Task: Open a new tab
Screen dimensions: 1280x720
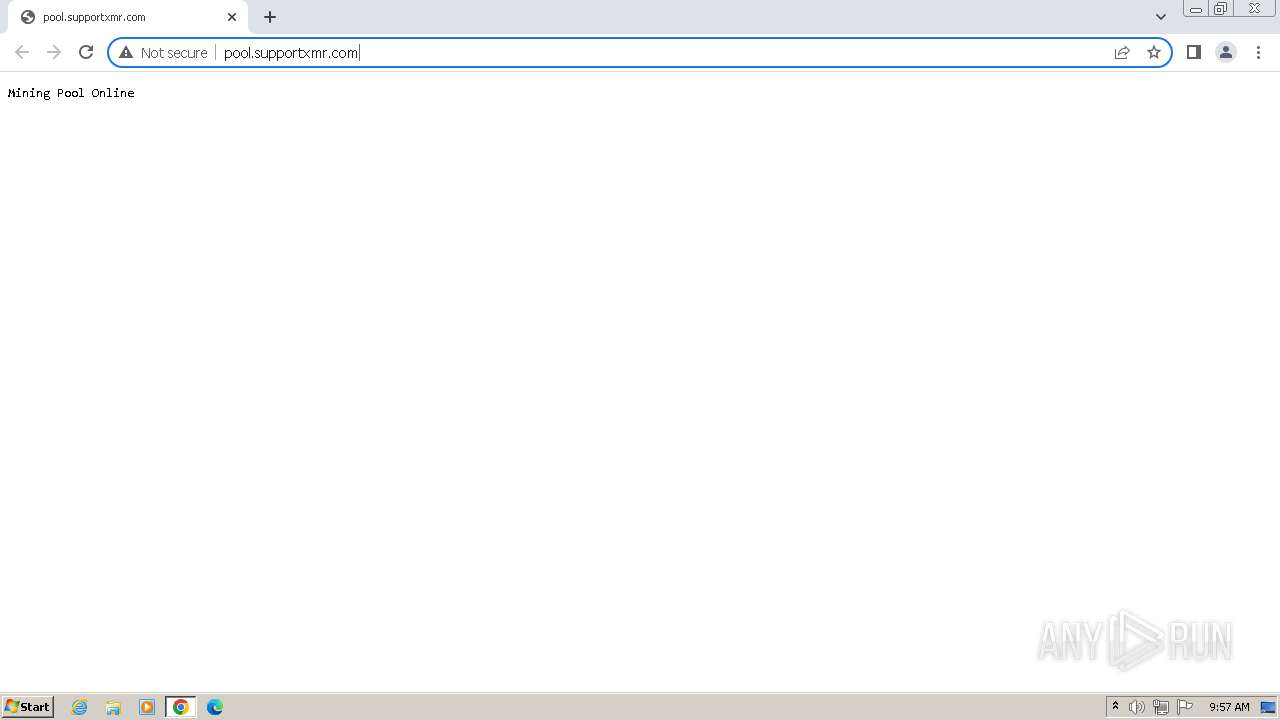Action: tap(270, 17)
